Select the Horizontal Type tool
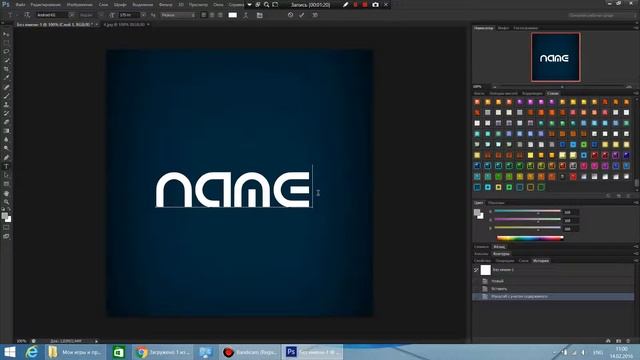 (6, 167)
